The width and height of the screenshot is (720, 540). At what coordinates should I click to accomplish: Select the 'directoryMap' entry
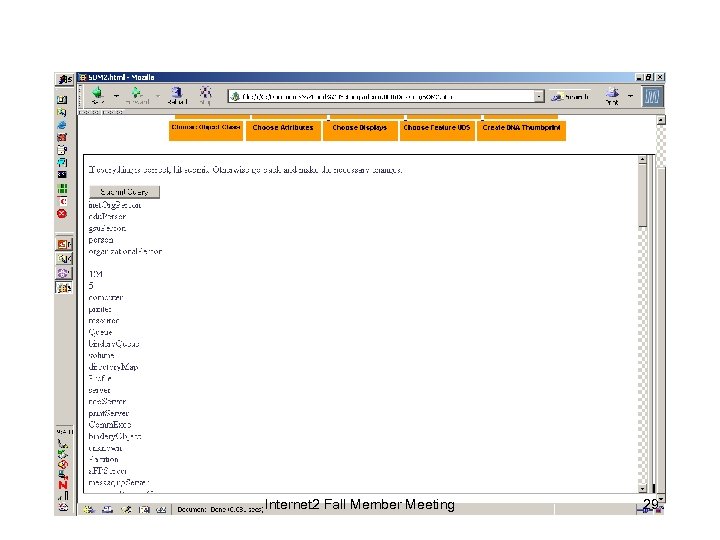[113, 367]
